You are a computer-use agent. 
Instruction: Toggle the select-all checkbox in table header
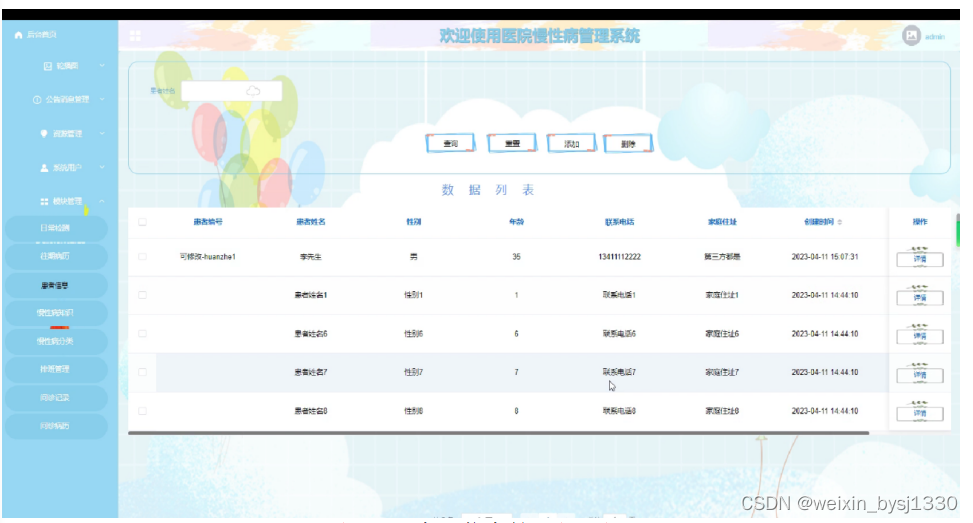(143, 222)
